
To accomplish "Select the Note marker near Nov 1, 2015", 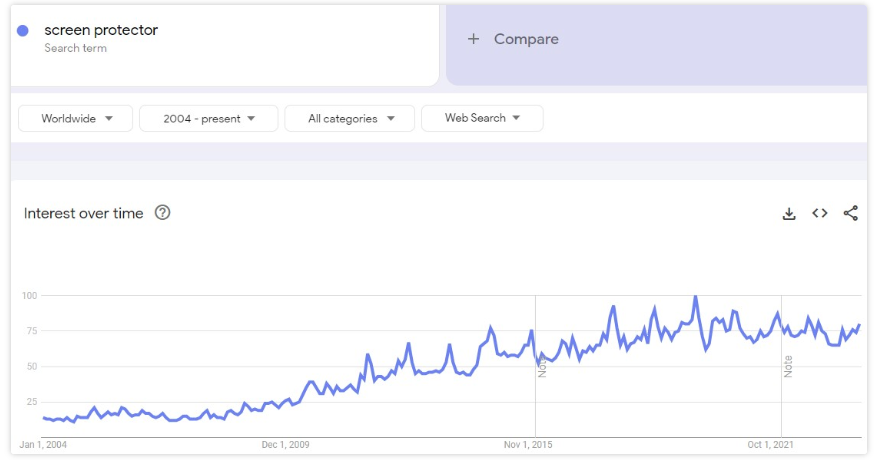I will [x=542, y=366].
